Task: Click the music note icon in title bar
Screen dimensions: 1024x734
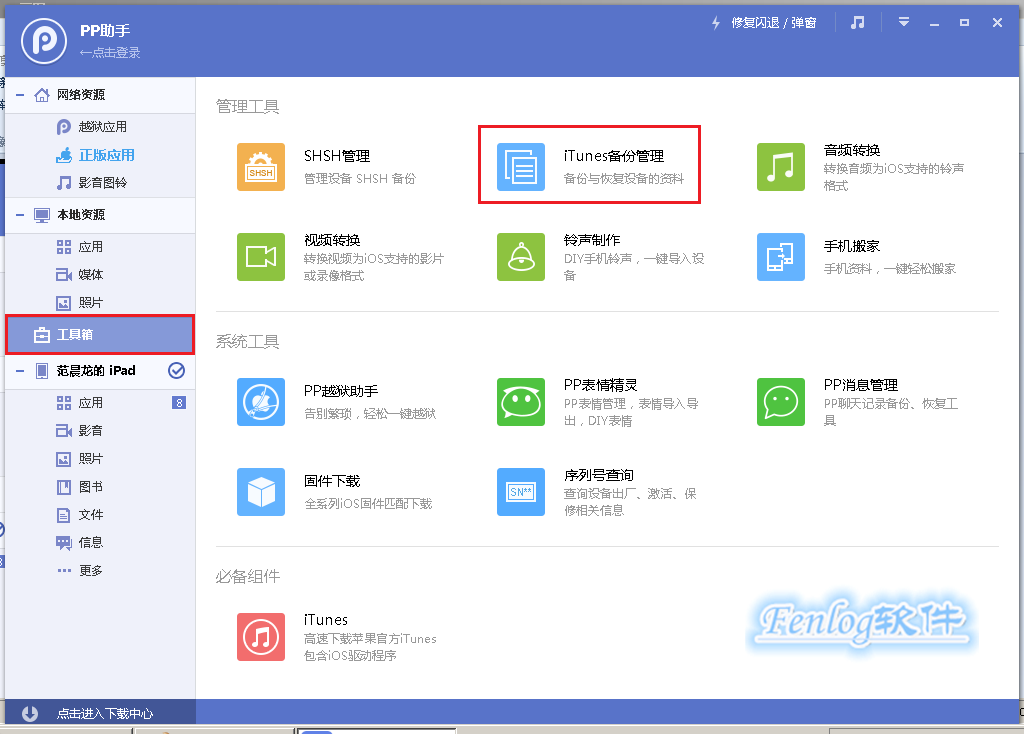Action: point(857,23)
